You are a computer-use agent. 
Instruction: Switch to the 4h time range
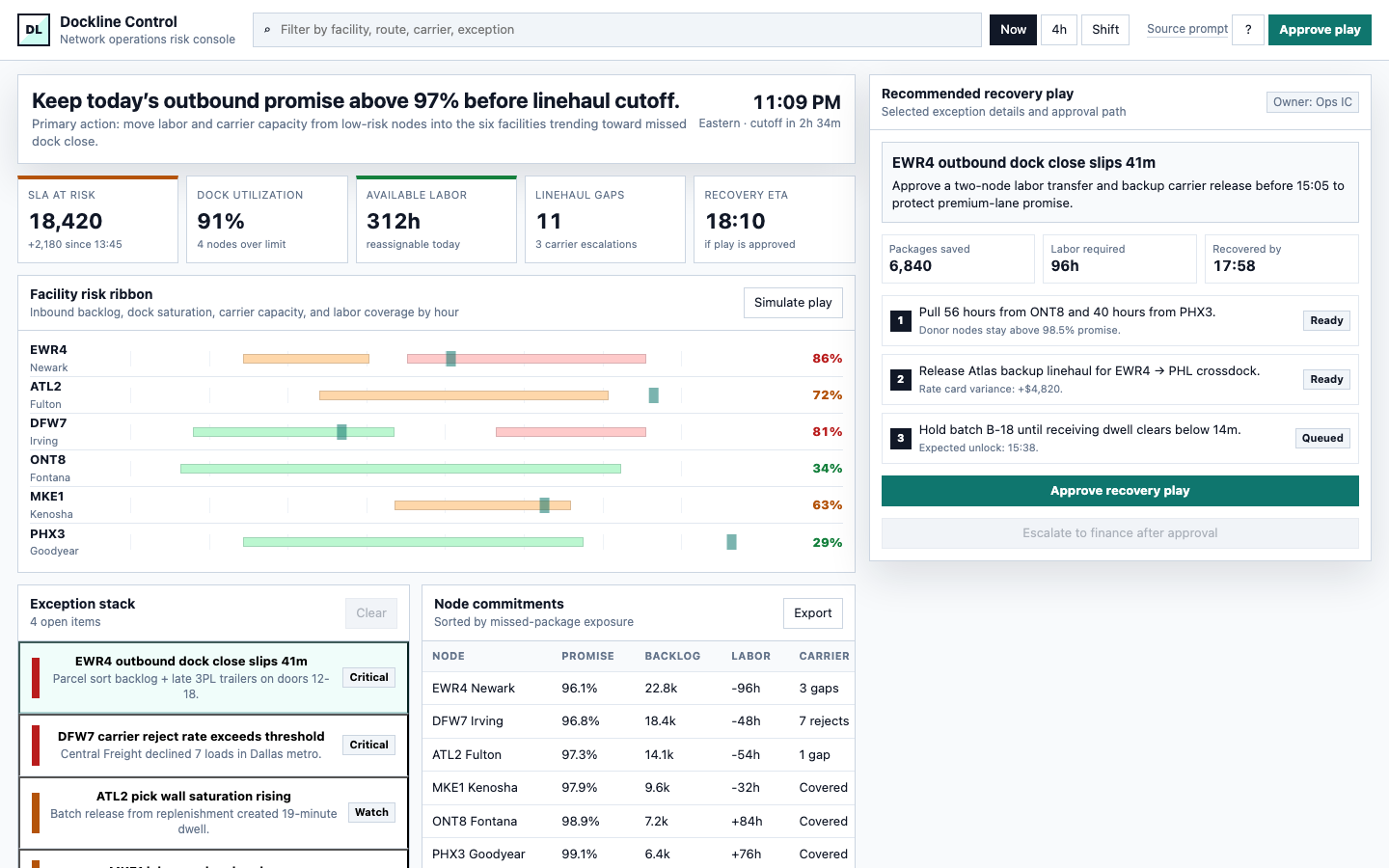tap(1059, 30)
